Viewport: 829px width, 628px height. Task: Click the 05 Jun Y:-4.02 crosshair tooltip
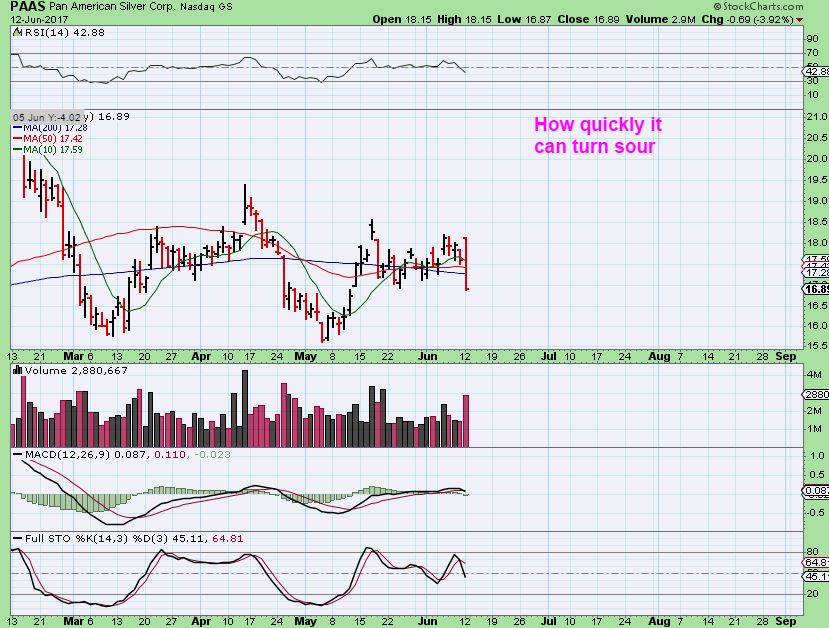(x=48, y=117)
